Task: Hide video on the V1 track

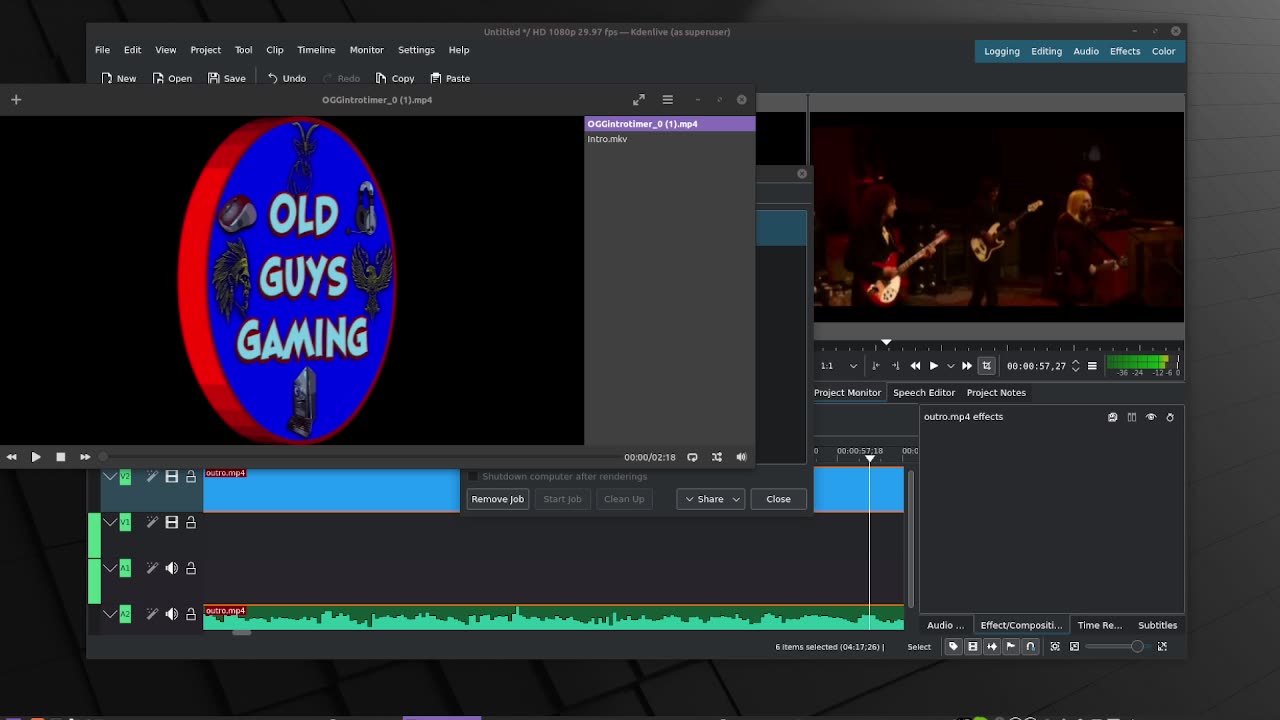Action: 171,522
